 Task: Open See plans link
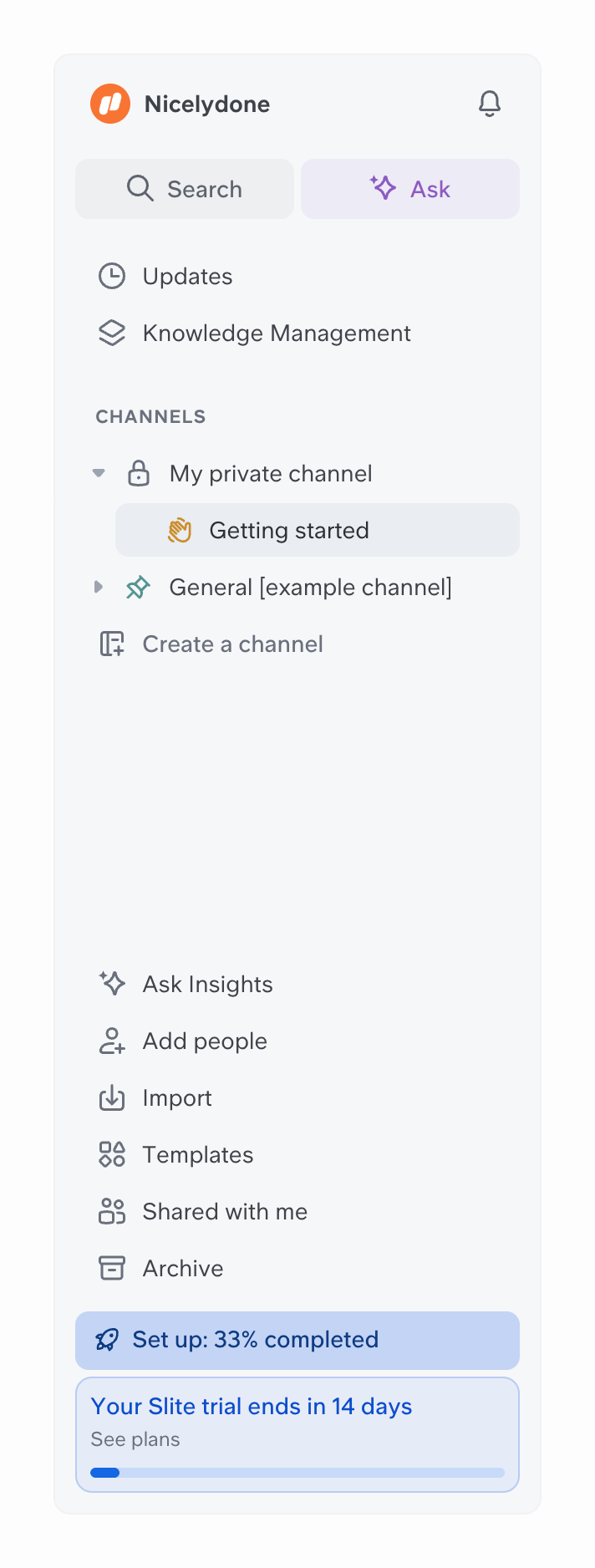(135, 1439)
